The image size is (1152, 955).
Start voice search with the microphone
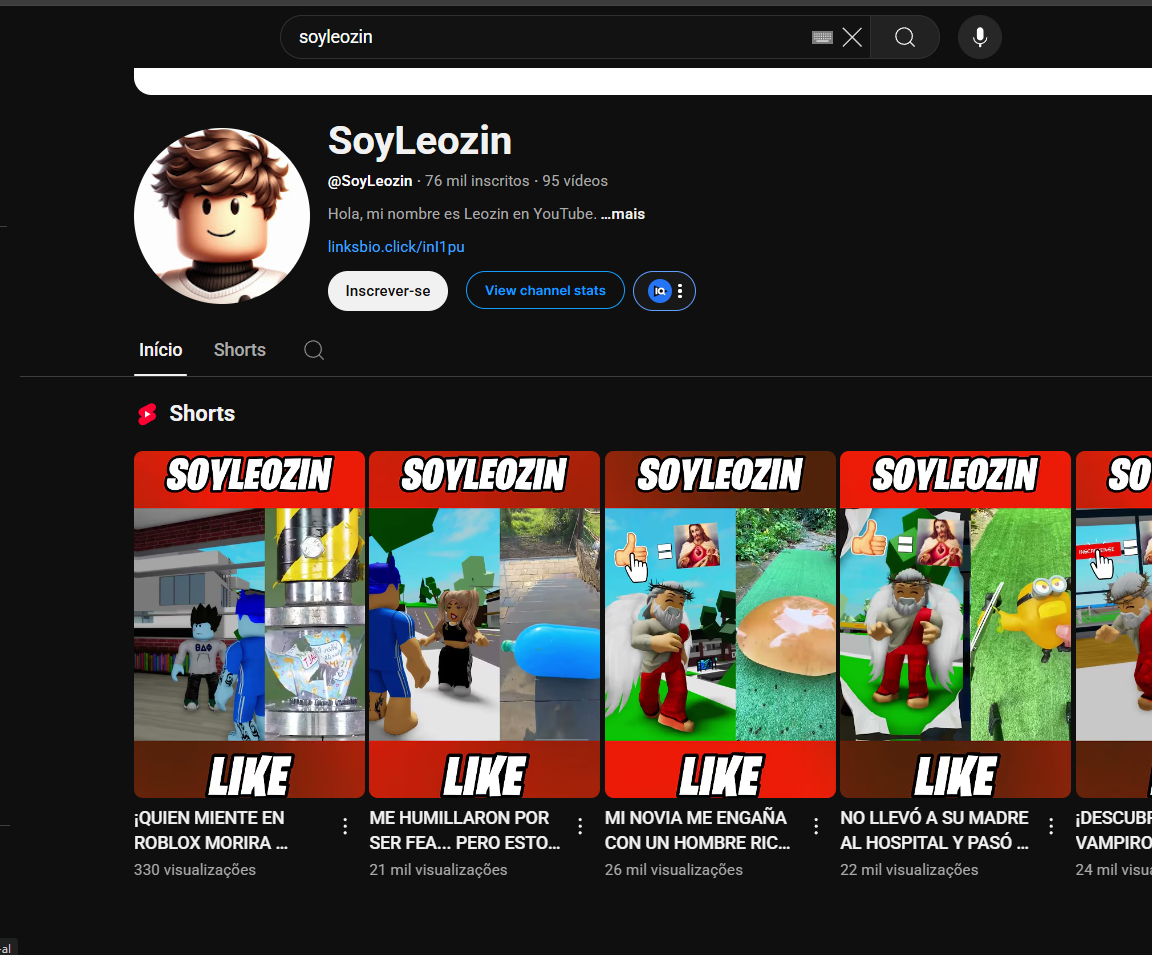click(980, 37)
